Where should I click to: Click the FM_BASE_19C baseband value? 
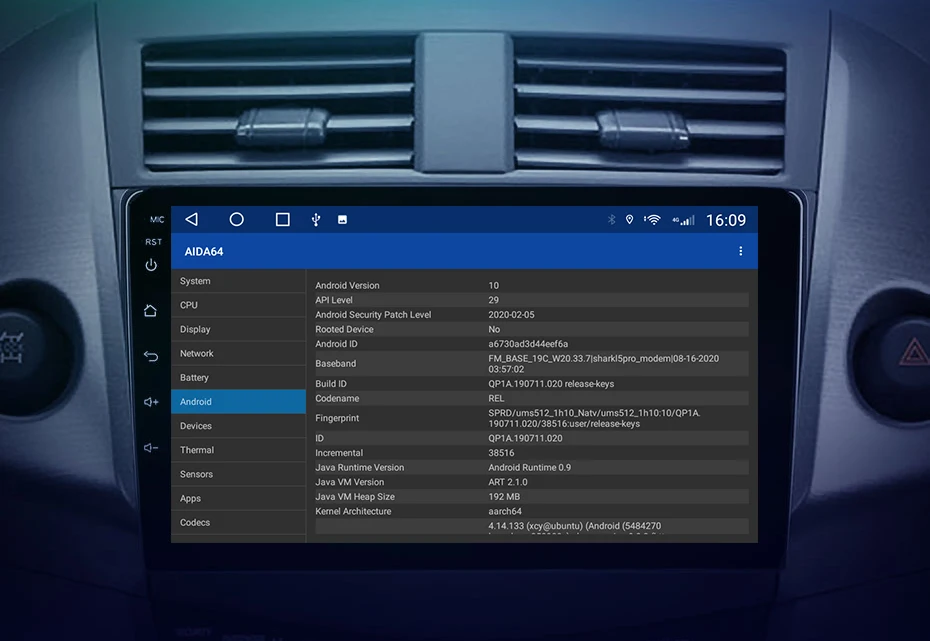603,363
